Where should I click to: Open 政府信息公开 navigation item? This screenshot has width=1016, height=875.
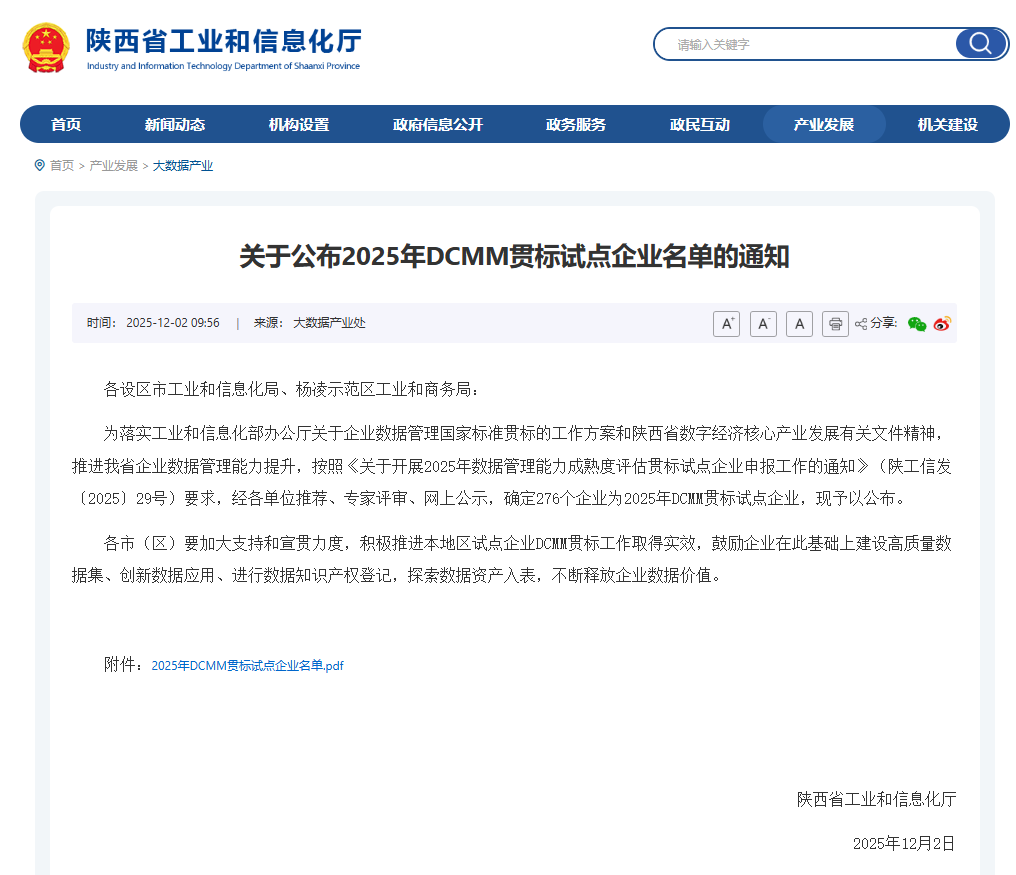pos(438,125)
